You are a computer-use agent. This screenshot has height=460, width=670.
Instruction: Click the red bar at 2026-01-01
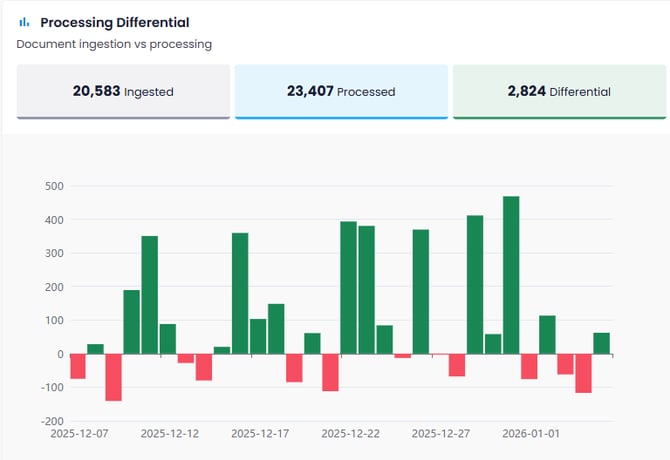529,366
